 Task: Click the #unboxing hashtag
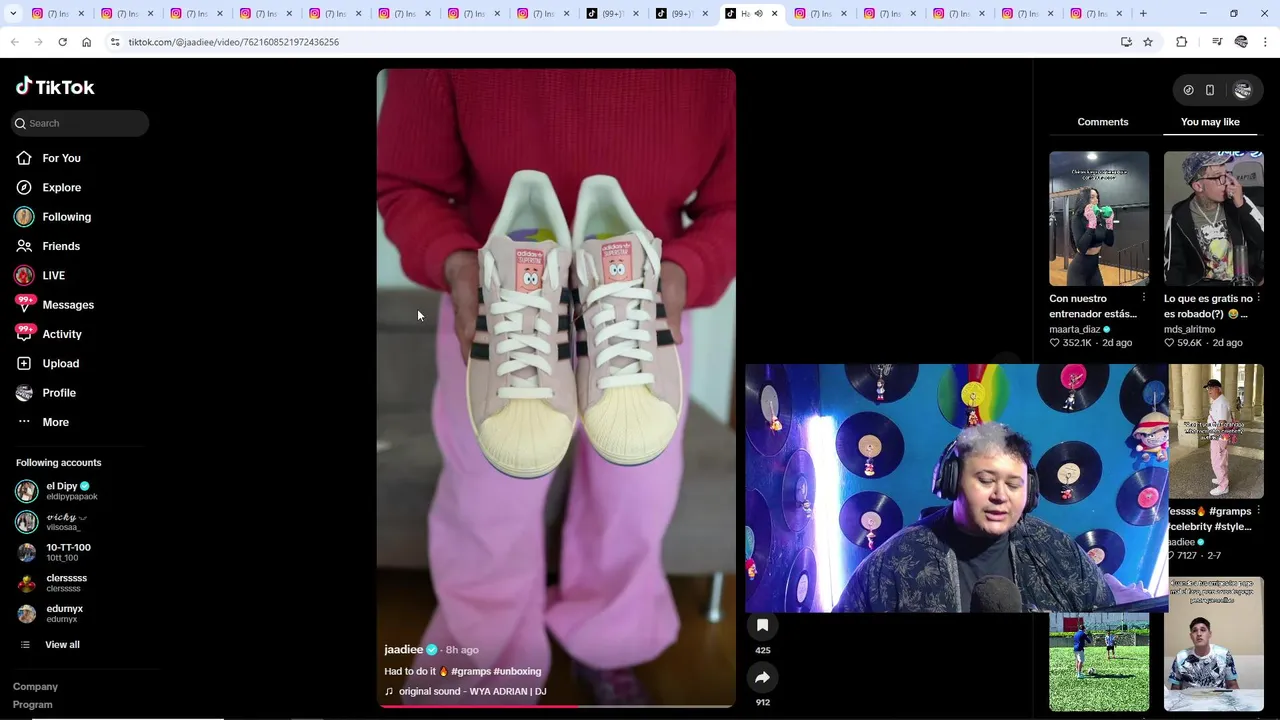(517, 671)
